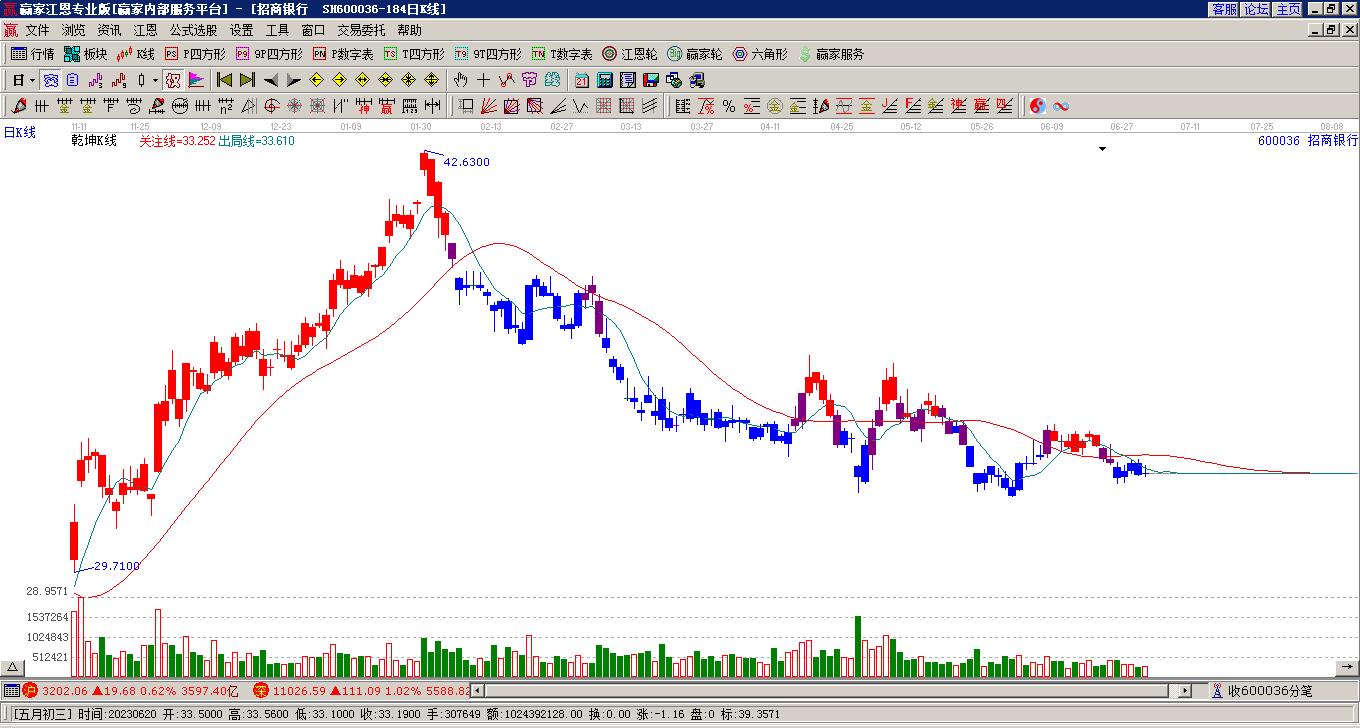Screen dimensions: 1360x728
Task: Click the calendar icon showing 21
Action: pos(582,80)
